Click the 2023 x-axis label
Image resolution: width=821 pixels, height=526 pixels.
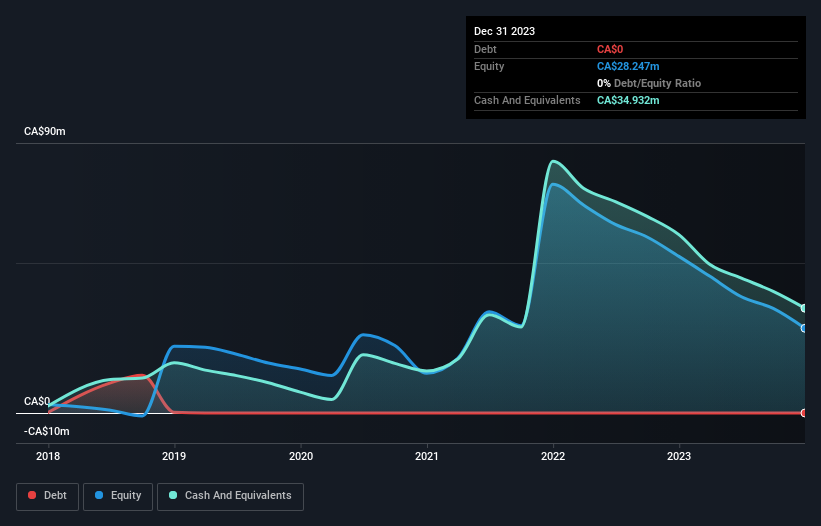(x=679, y=456)
